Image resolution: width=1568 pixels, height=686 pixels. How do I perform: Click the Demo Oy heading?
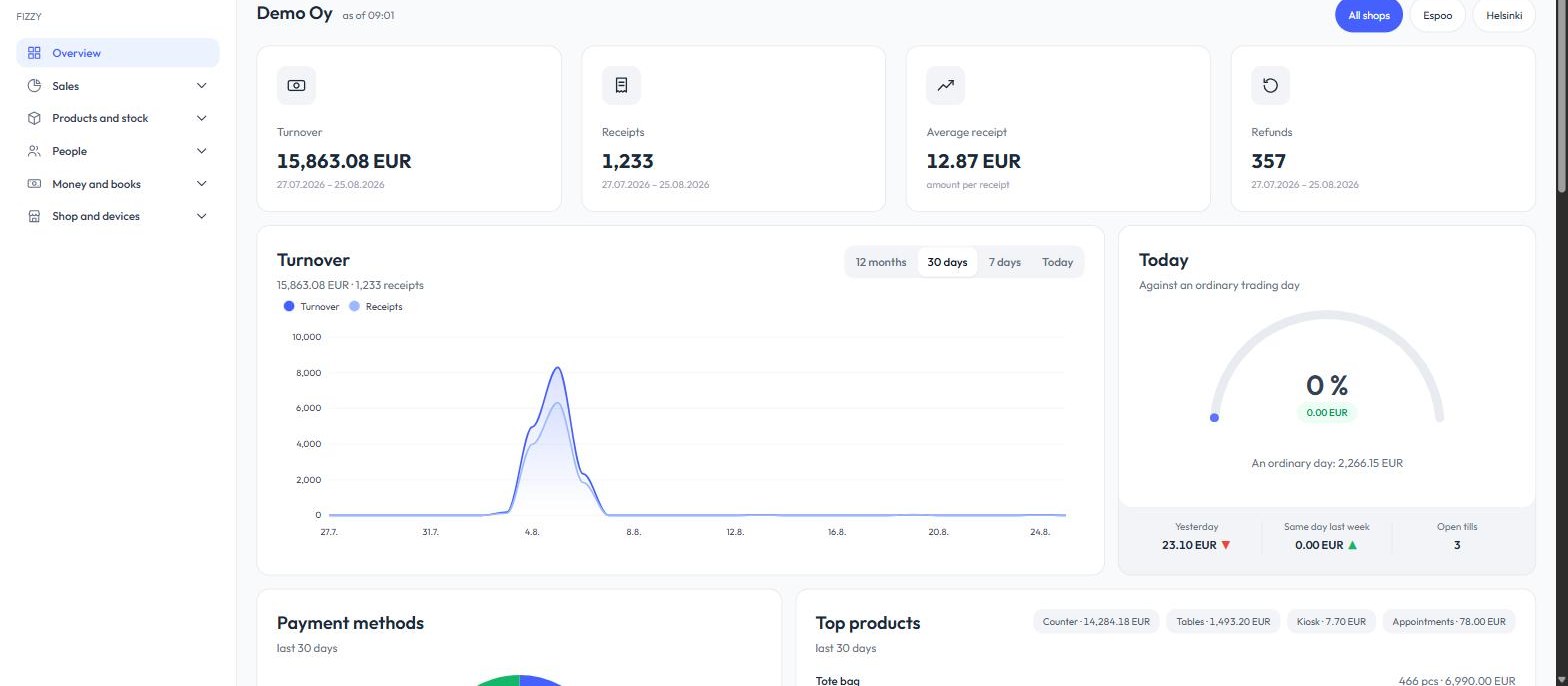tap(294, 13)
